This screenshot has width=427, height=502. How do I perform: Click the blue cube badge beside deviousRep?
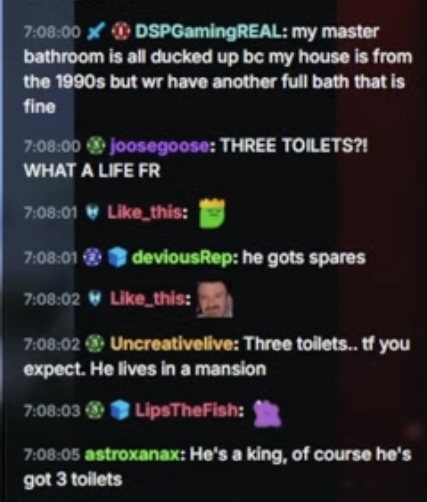coord(117,258)
